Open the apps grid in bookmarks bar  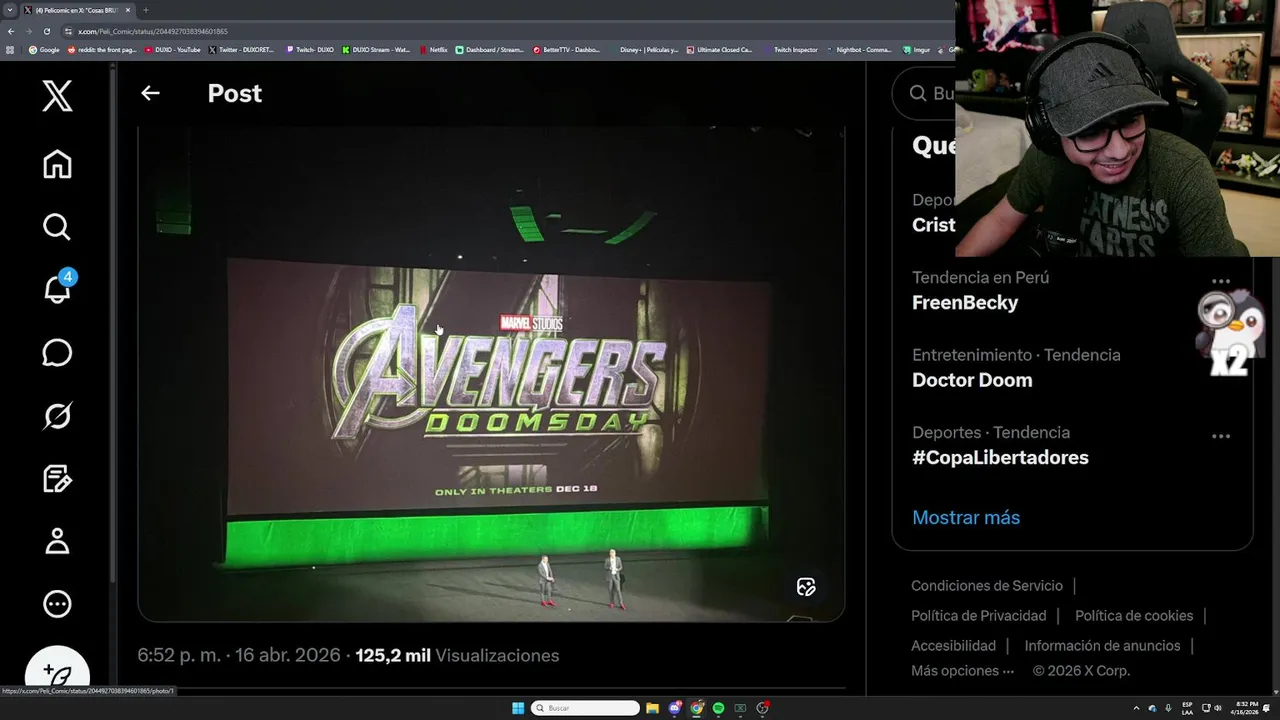[10, 49]
